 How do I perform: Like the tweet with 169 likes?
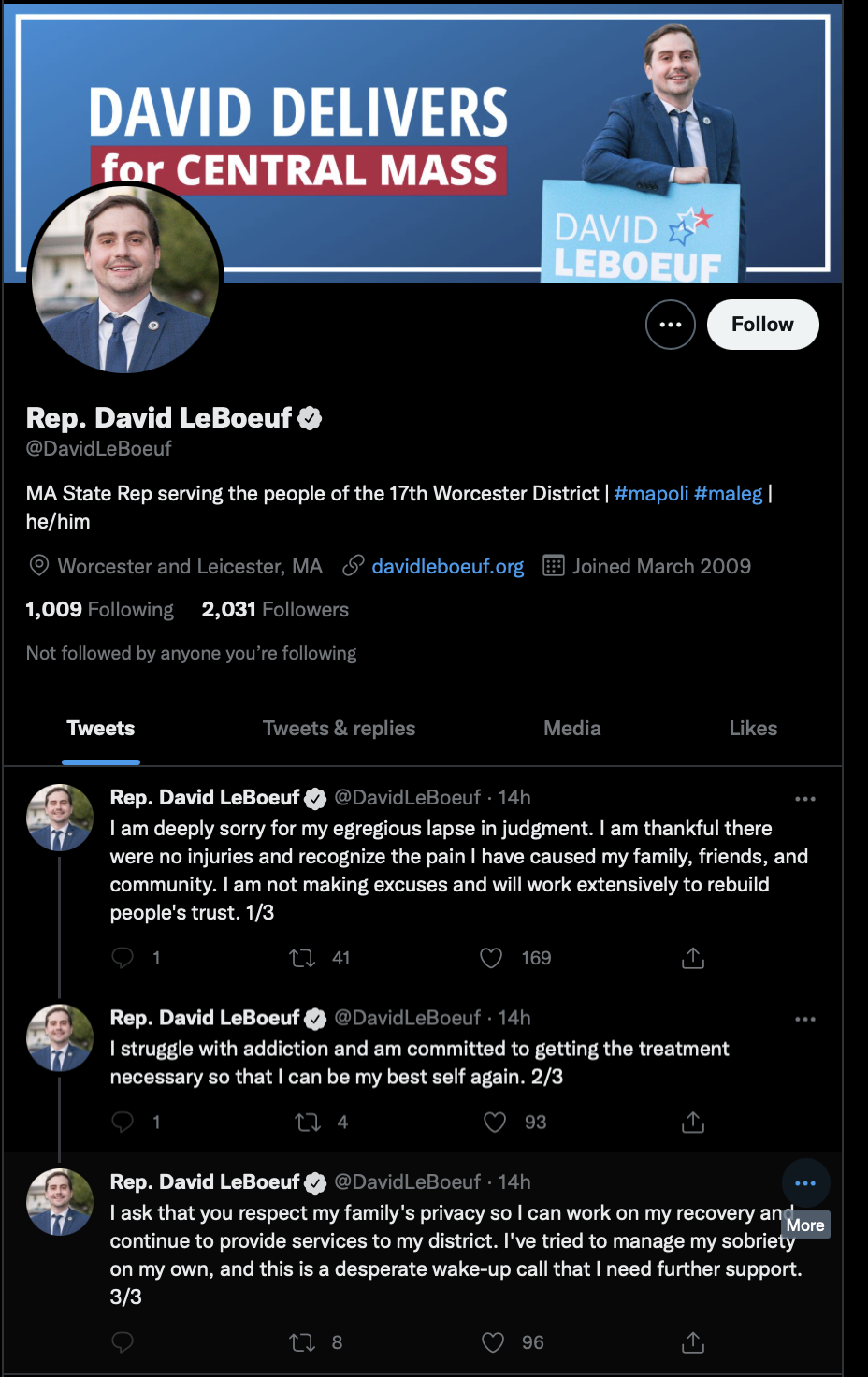coord(491,958)
